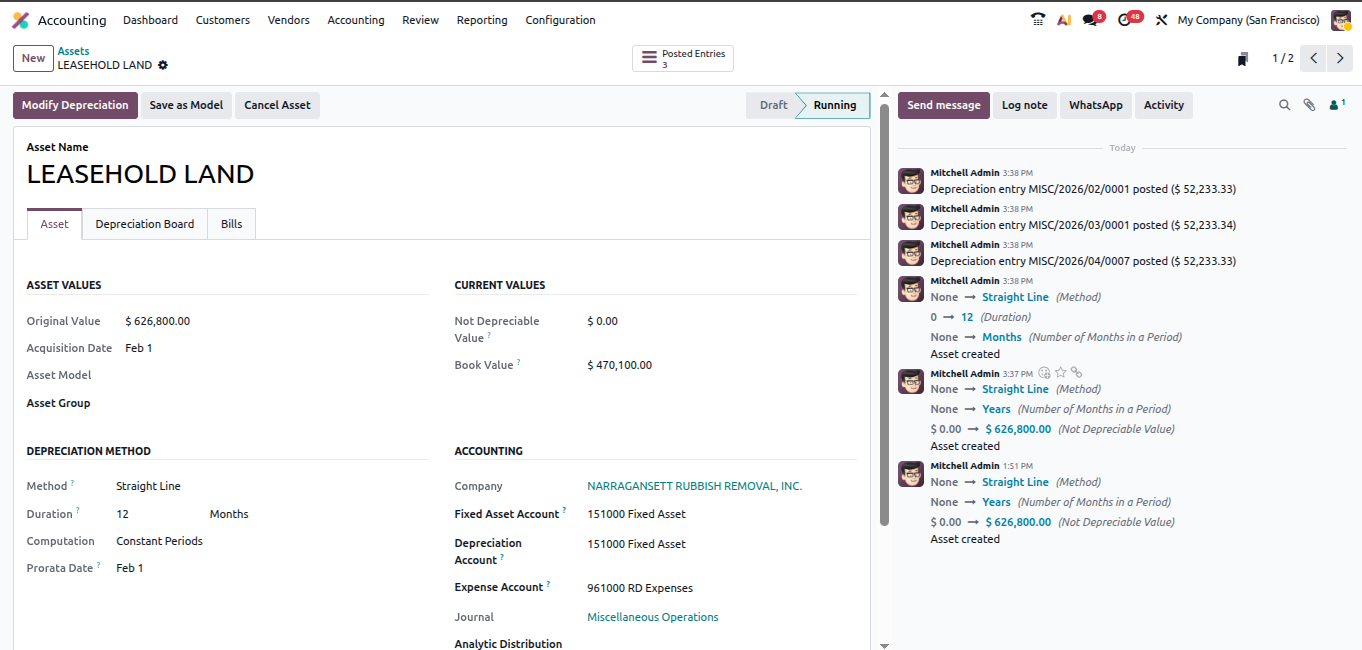The image size is (1362, 650).
Task: Click the 961000 RD Expenses account value
Action: coord(640,588)
